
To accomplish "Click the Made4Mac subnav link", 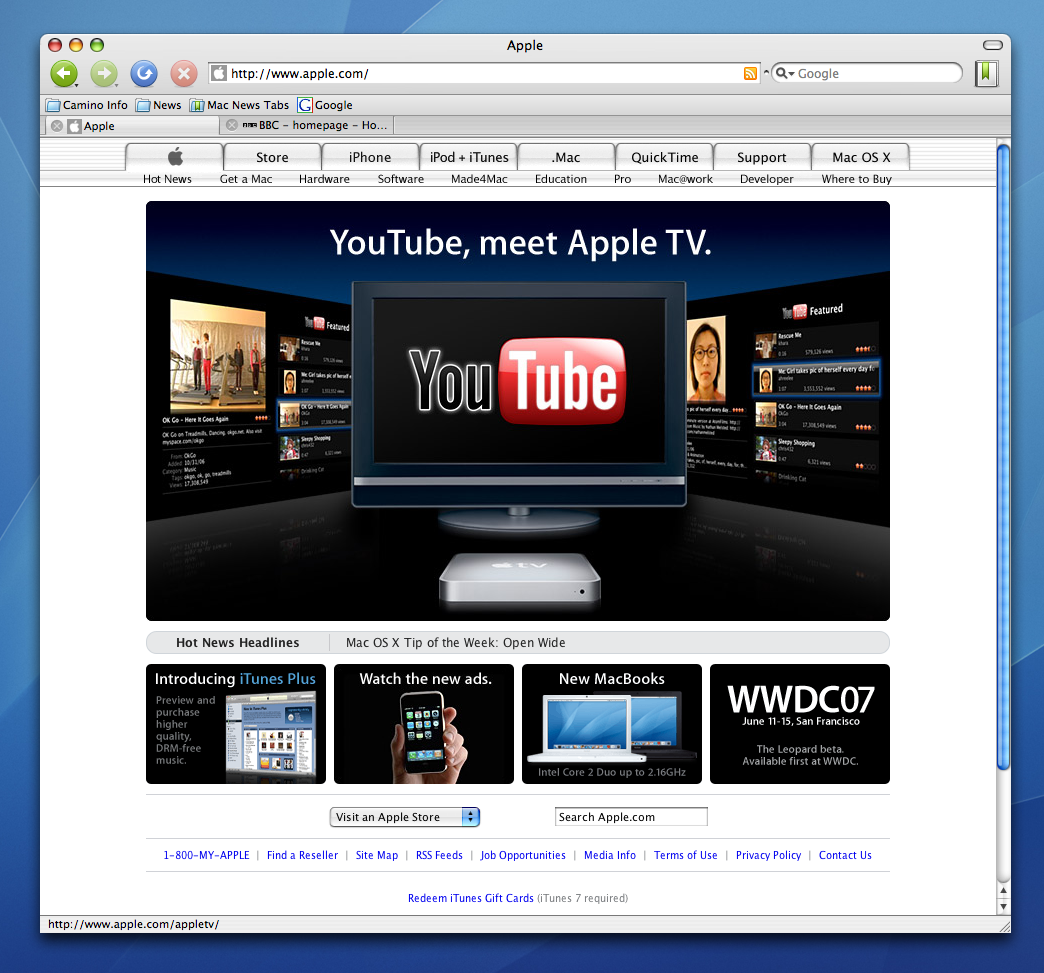I will pyautogui.click(x=479, y=179).
